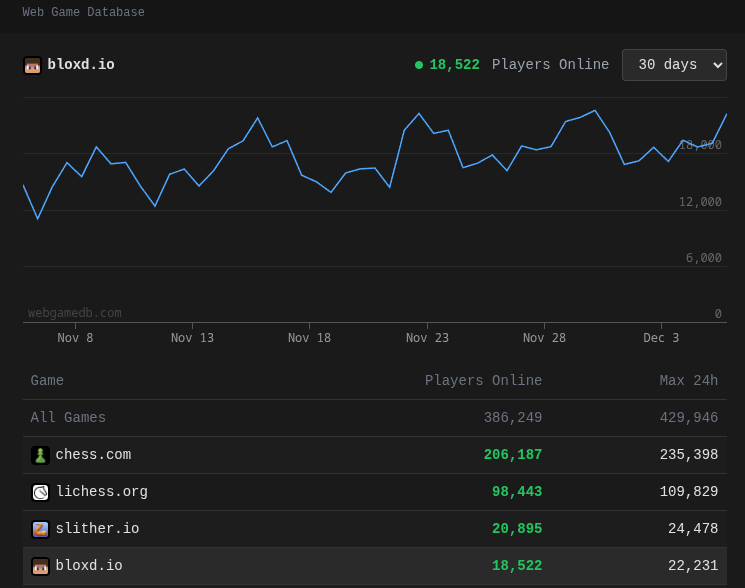Click lichess.org max value 109,829
This screenshot has height=588, width=745.
click(x=688, y=492)
